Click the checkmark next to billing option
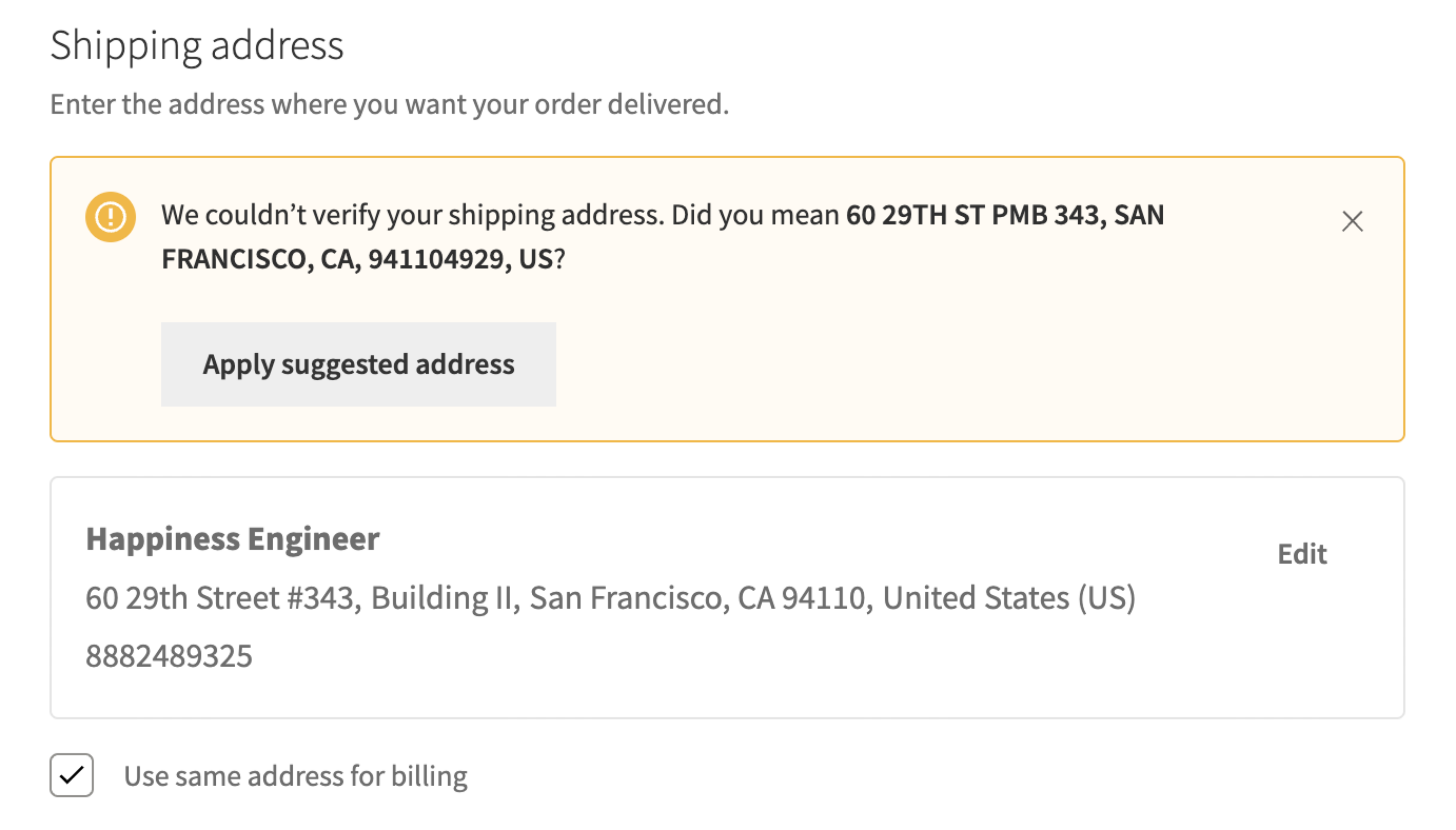The image size is (1456, 830). (72, 775)
